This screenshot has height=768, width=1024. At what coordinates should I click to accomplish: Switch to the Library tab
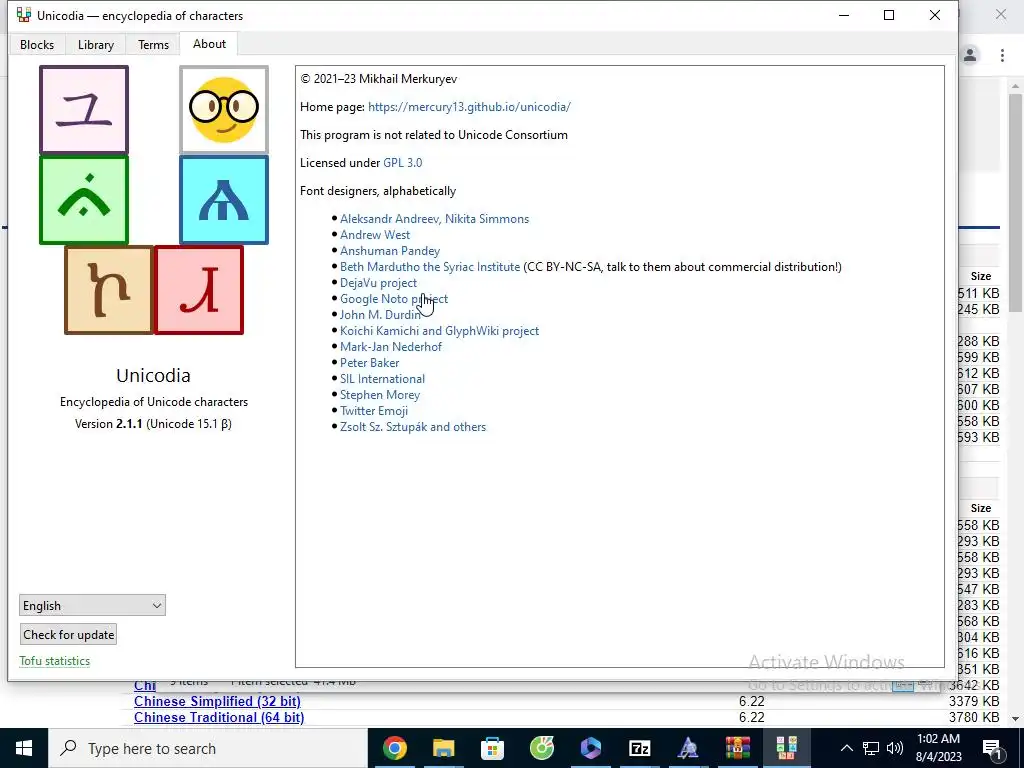pos(95,44)
